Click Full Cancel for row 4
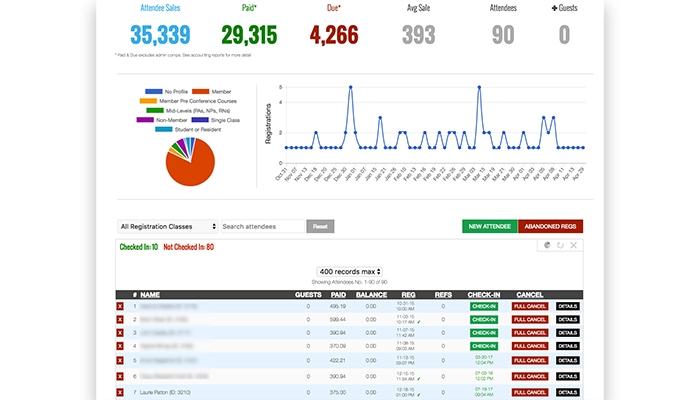The width and height of the screenshot is (700, 400). coord(530,346)
